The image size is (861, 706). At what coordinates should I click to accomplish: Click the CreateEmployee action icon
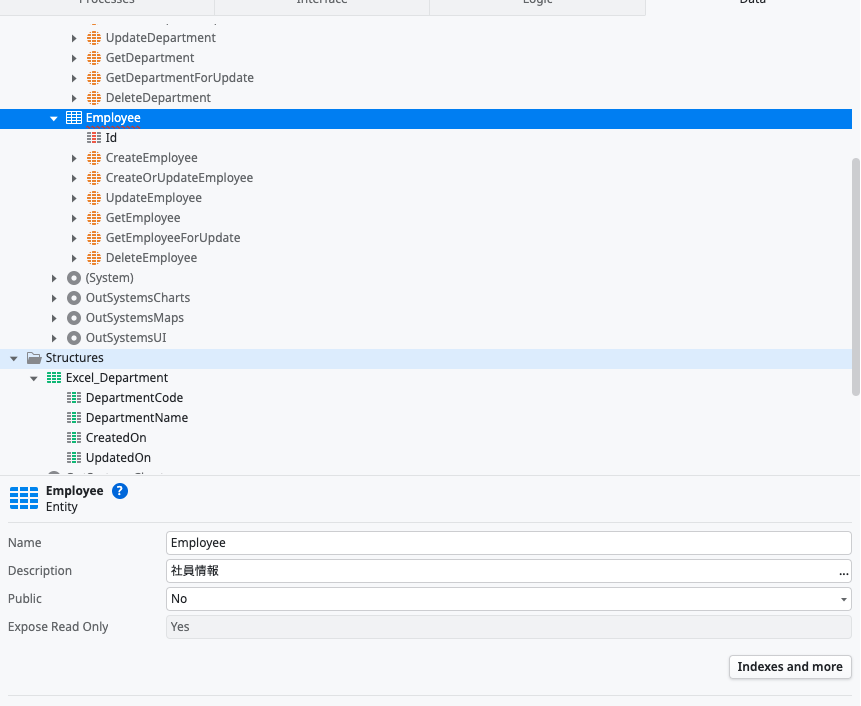click(94, 158)
